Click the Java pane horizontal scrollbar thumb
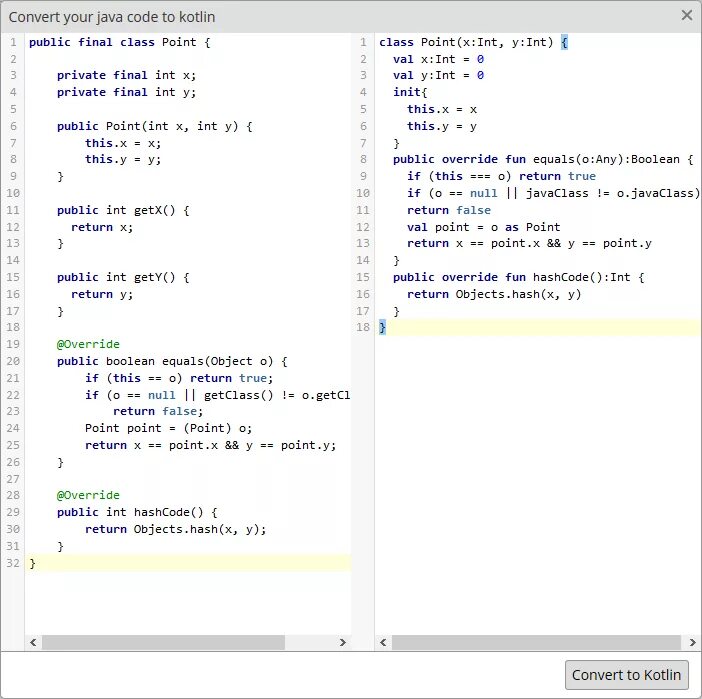Screen dimensions: 702x699 point(163,642)
